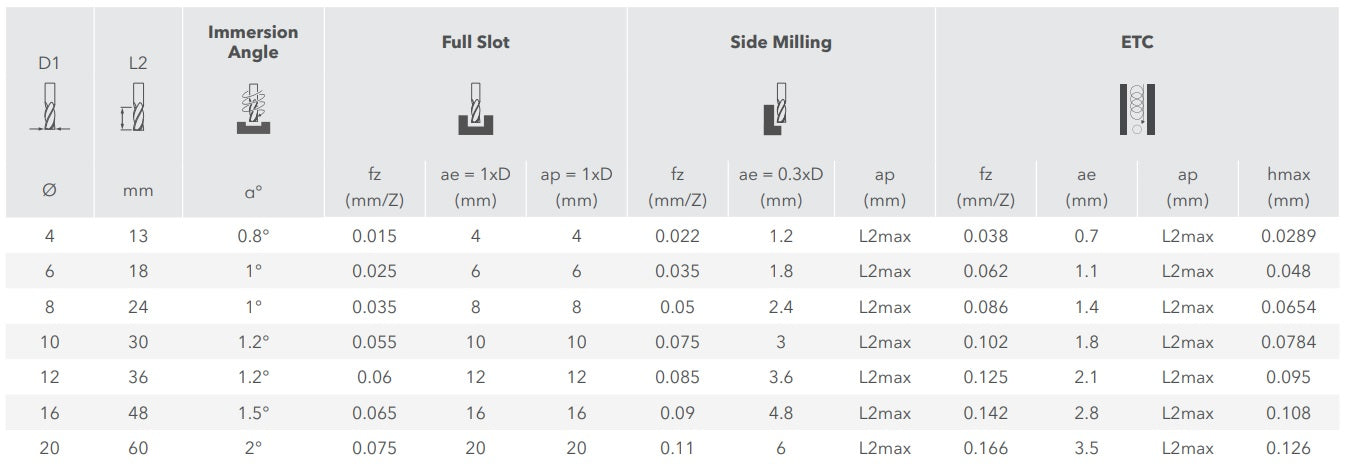Click the ETC trochoidal milling icon
Image resolution: width=1346 pixels, height=476 pixels.
click(1137, 109)
